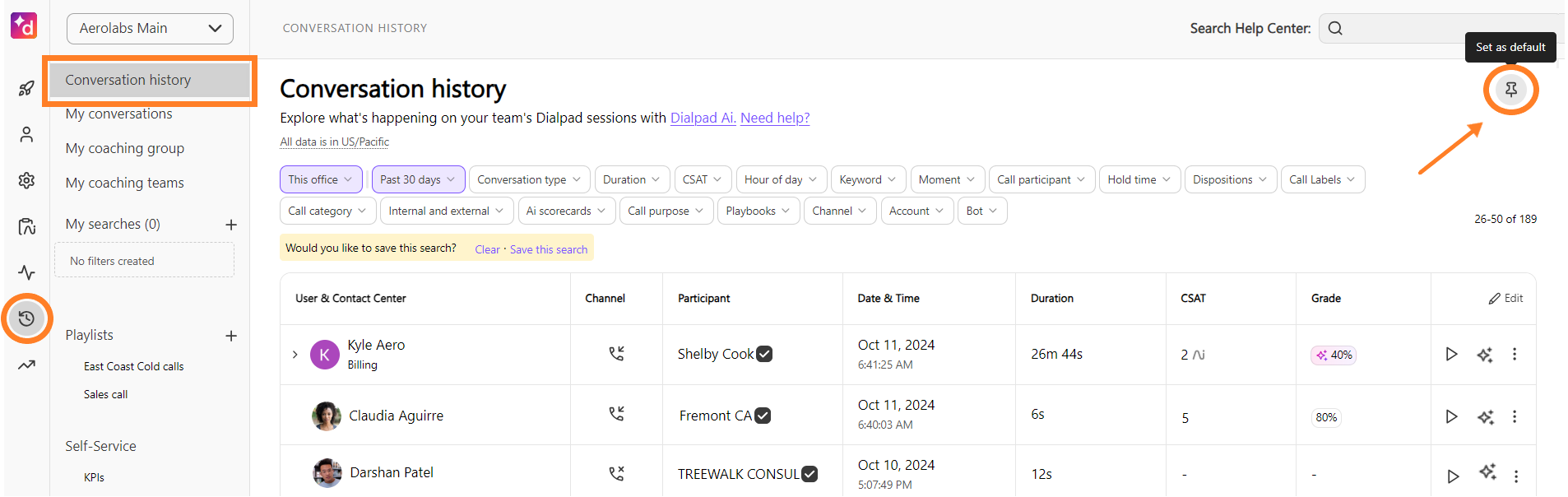Open KPIs under Self-Service
1568x497 pixels.
coord(95,477)
